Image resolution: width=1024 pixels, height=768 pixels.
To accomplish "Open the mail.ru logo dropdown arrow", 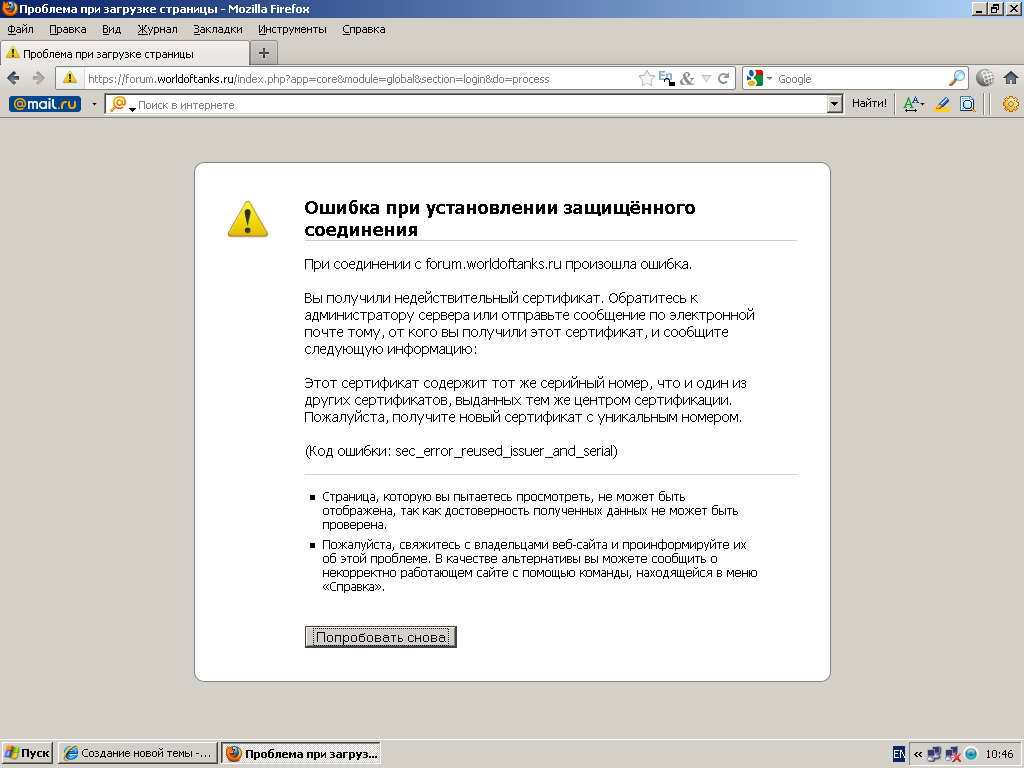I will pyautogui.click(x=94, y=104).
